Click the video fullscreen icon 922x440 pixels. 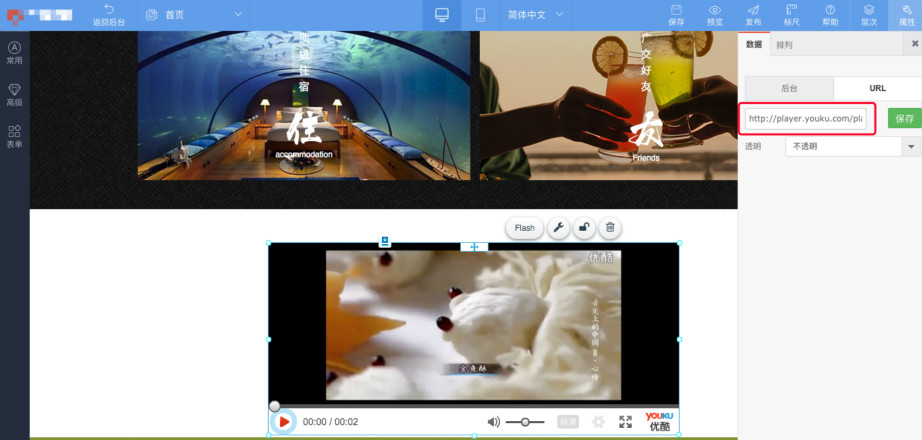[x=625, y=422]
